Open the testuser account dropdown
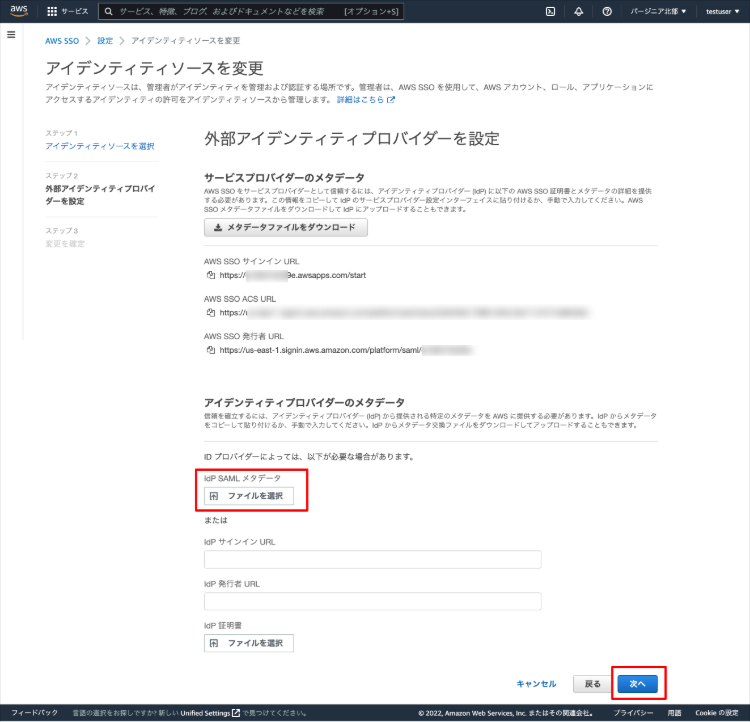The height and width of the screenshot is (722, 750). coord(723,11)
